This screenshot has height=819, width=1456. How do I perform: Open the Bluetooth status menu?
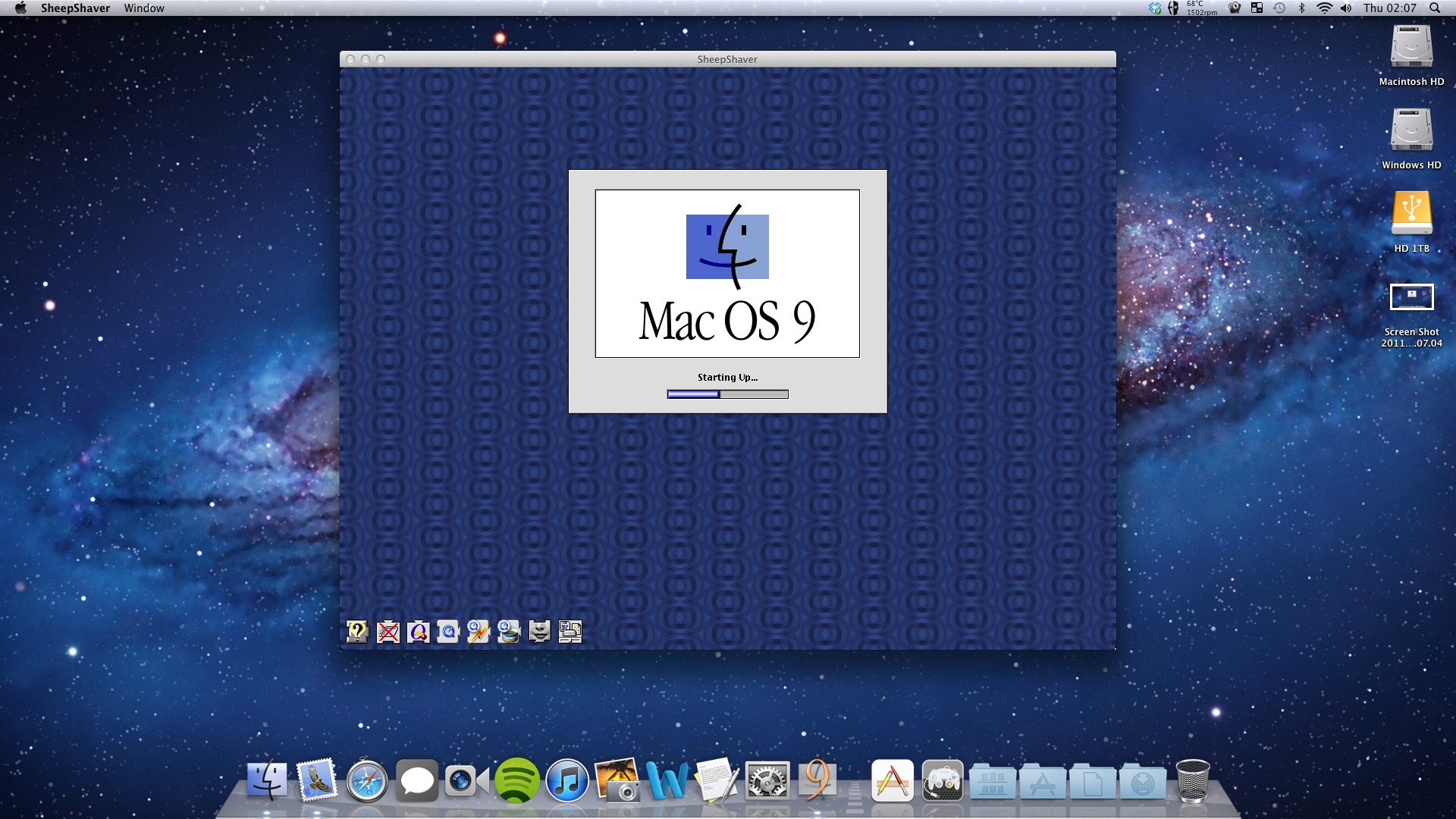pos(1302,8)
